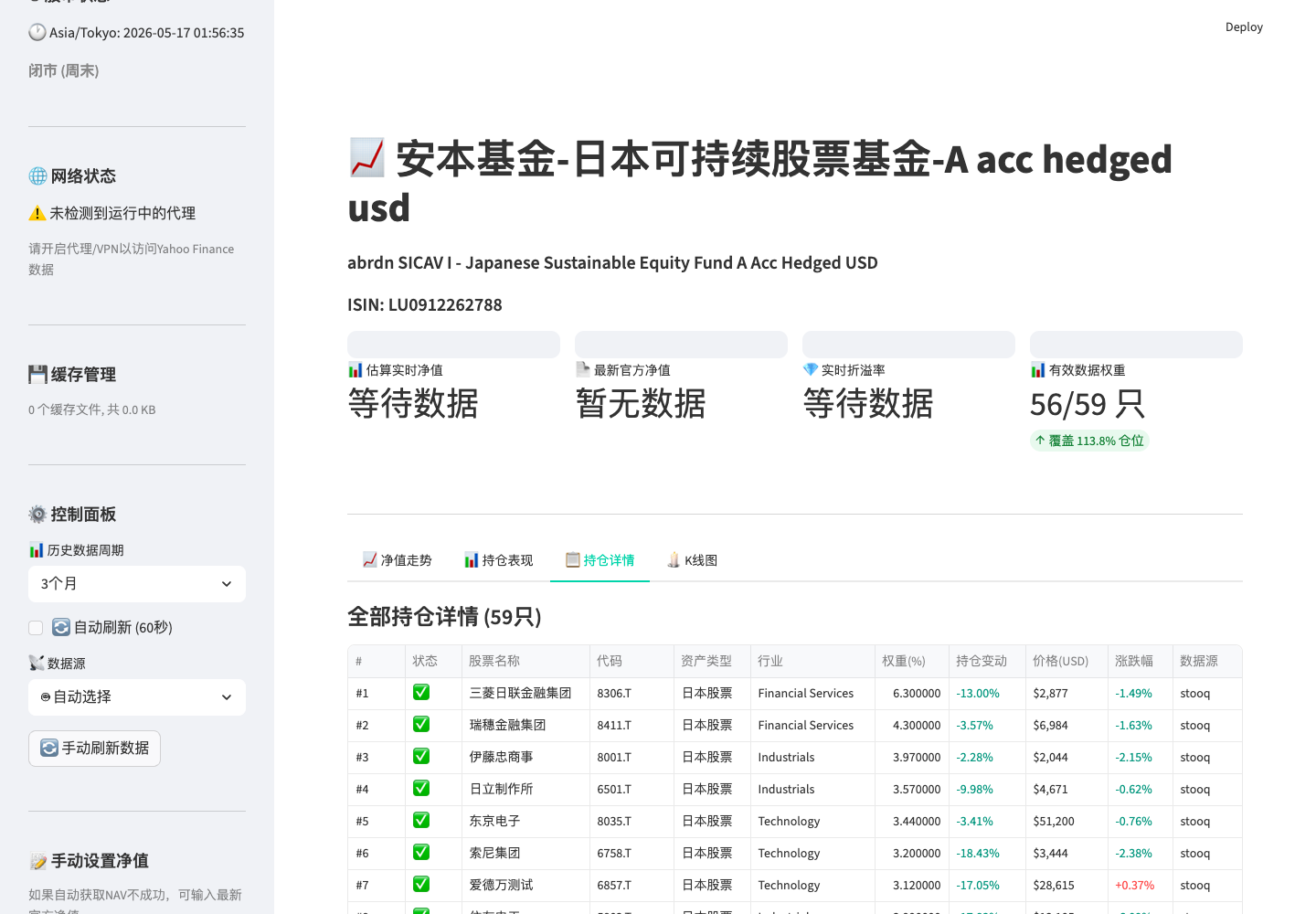This screenshot has height=914, width=1316.
Task: Click the chart icon in the page title
Action: [x=367, y=159]
